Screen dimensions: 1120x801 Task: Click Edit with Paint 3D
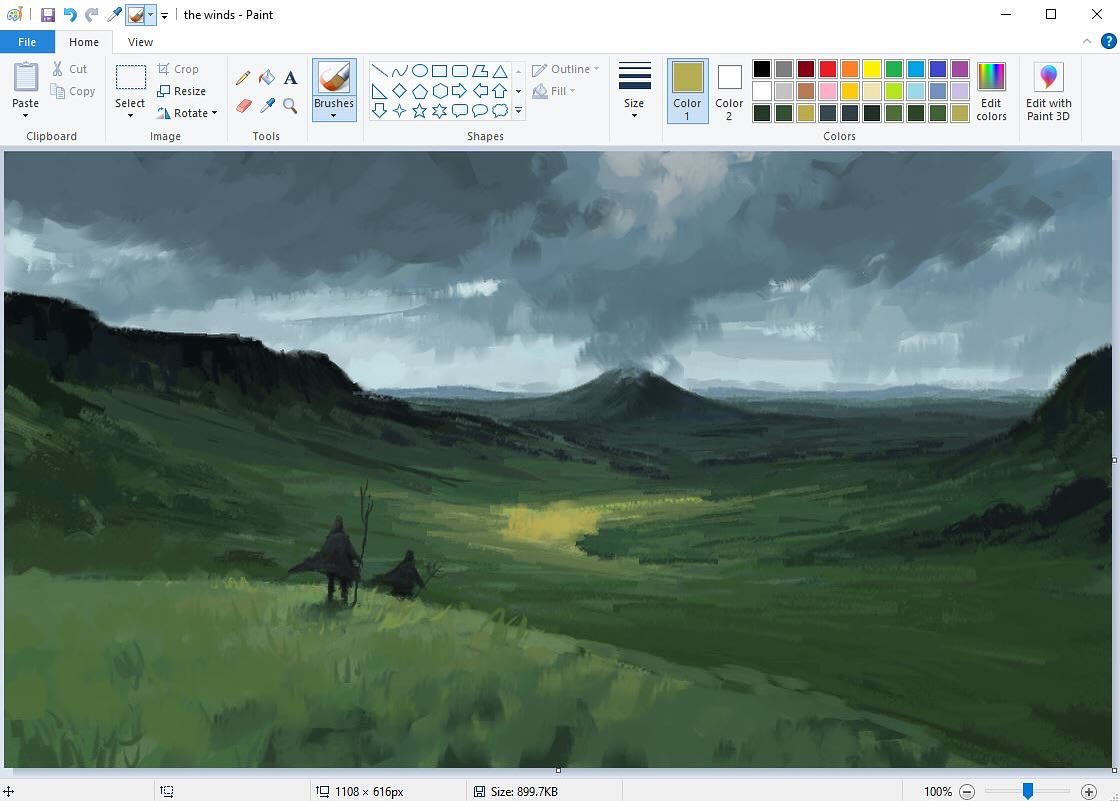[1049, 91]
